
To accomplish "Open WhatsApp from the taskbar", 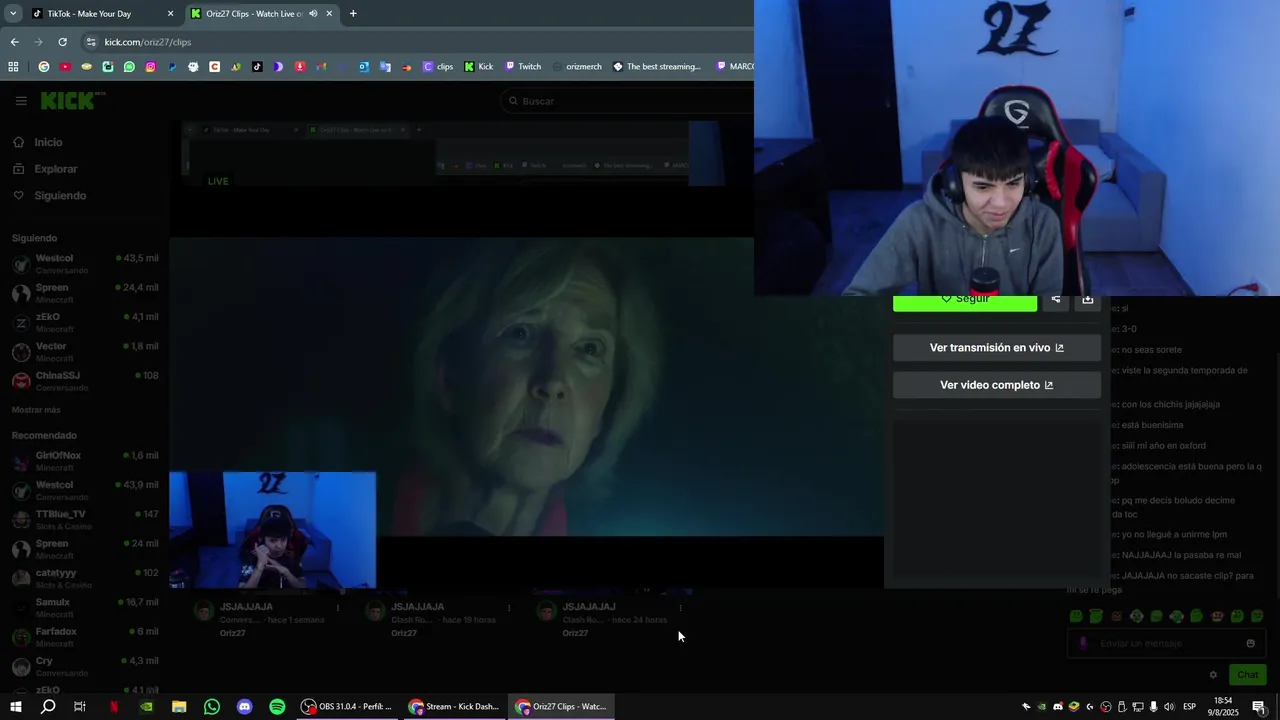I will point(212,707).
